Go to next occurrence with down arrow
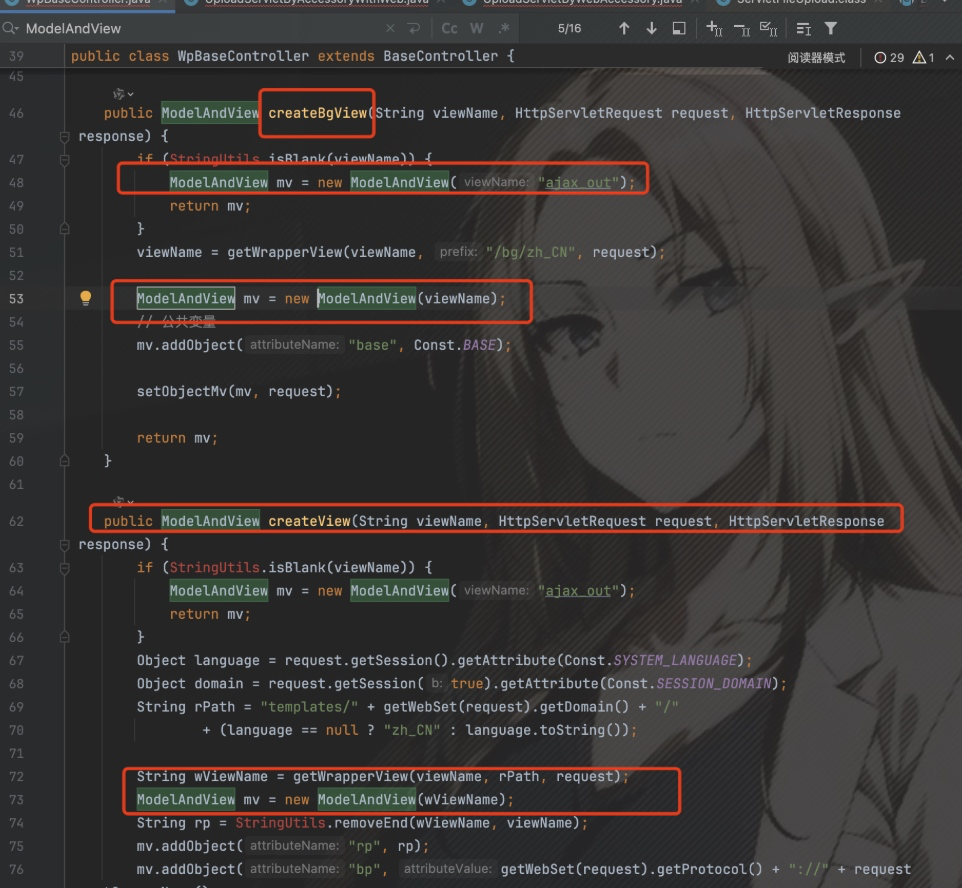This screenshot has height=888, width=962. pos(652,28)
